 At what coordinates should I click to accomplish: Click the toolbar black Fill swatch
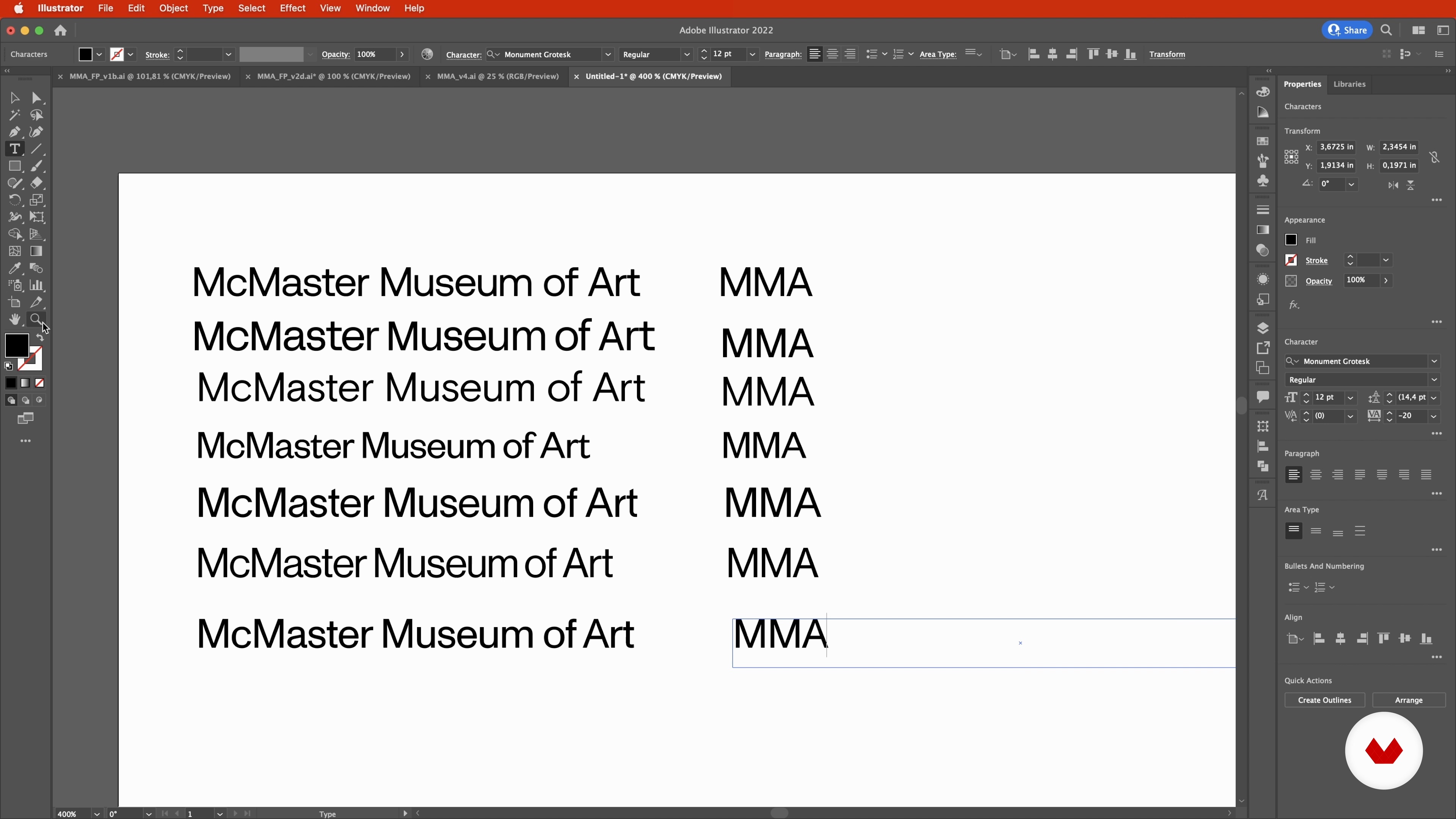16,345
